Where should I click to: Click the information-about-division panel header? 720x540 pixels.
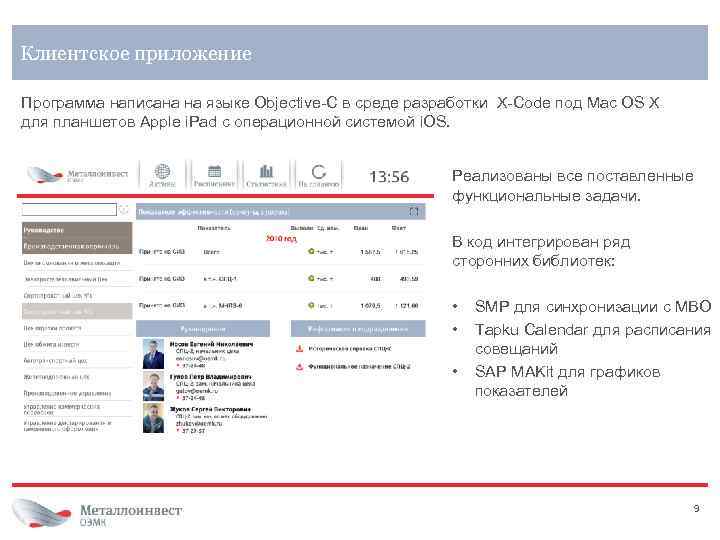(x=358, y=329)
